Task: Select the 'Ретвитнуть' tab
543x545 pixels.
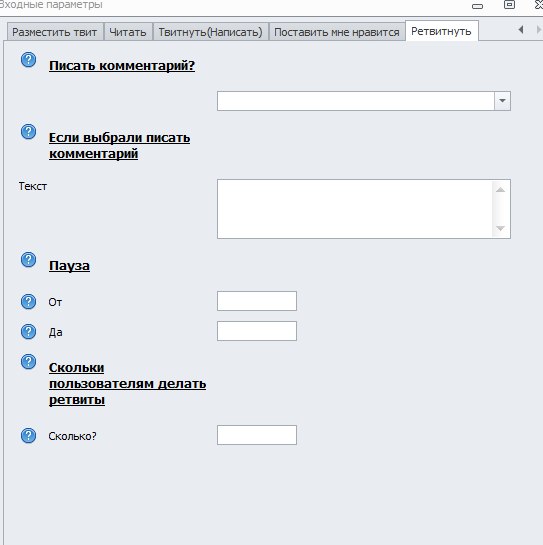Action: point(441,31)
